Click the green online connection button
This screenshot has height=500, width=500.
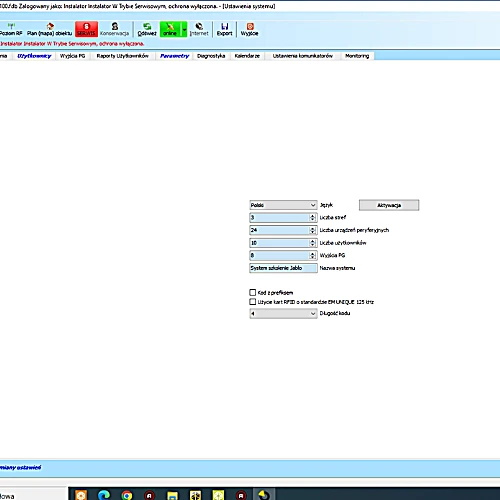pos(170,29)
